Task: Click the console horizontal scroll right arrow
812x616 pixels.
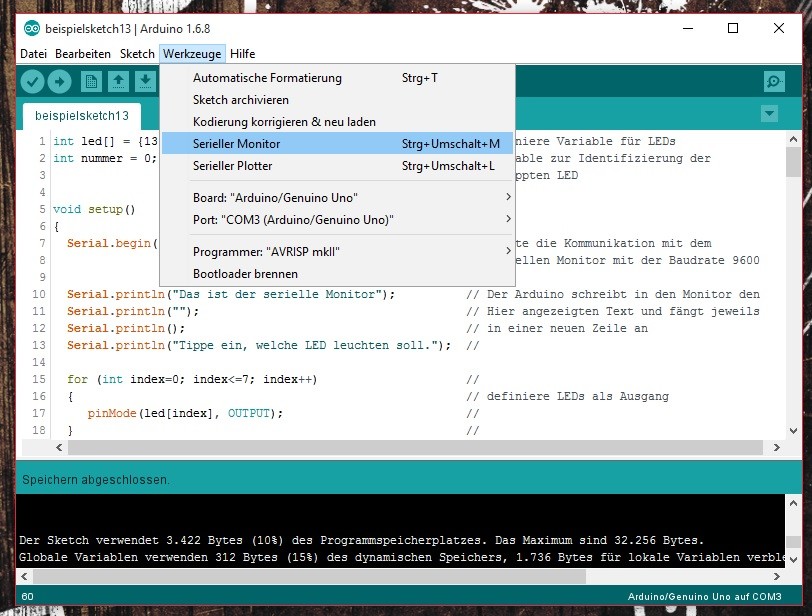Action: click(776, 576)
